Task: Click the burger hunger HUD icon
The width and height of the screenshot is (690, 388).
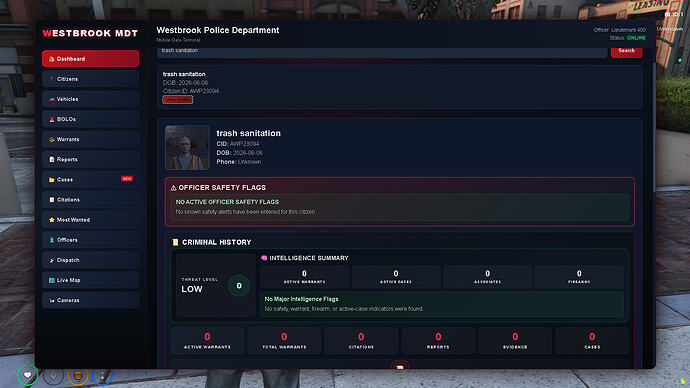Action: point(78,375)
